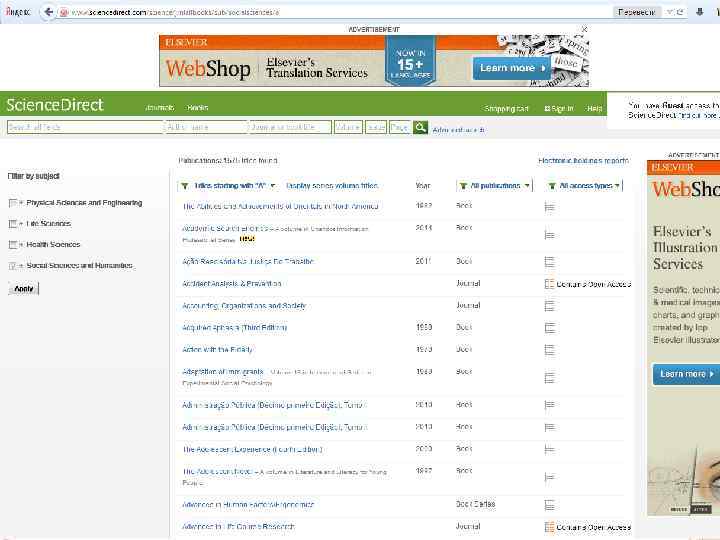Check the Life Sciences checkbox
The height and width of the screenshot is (540, 720).
click(13, 224)
